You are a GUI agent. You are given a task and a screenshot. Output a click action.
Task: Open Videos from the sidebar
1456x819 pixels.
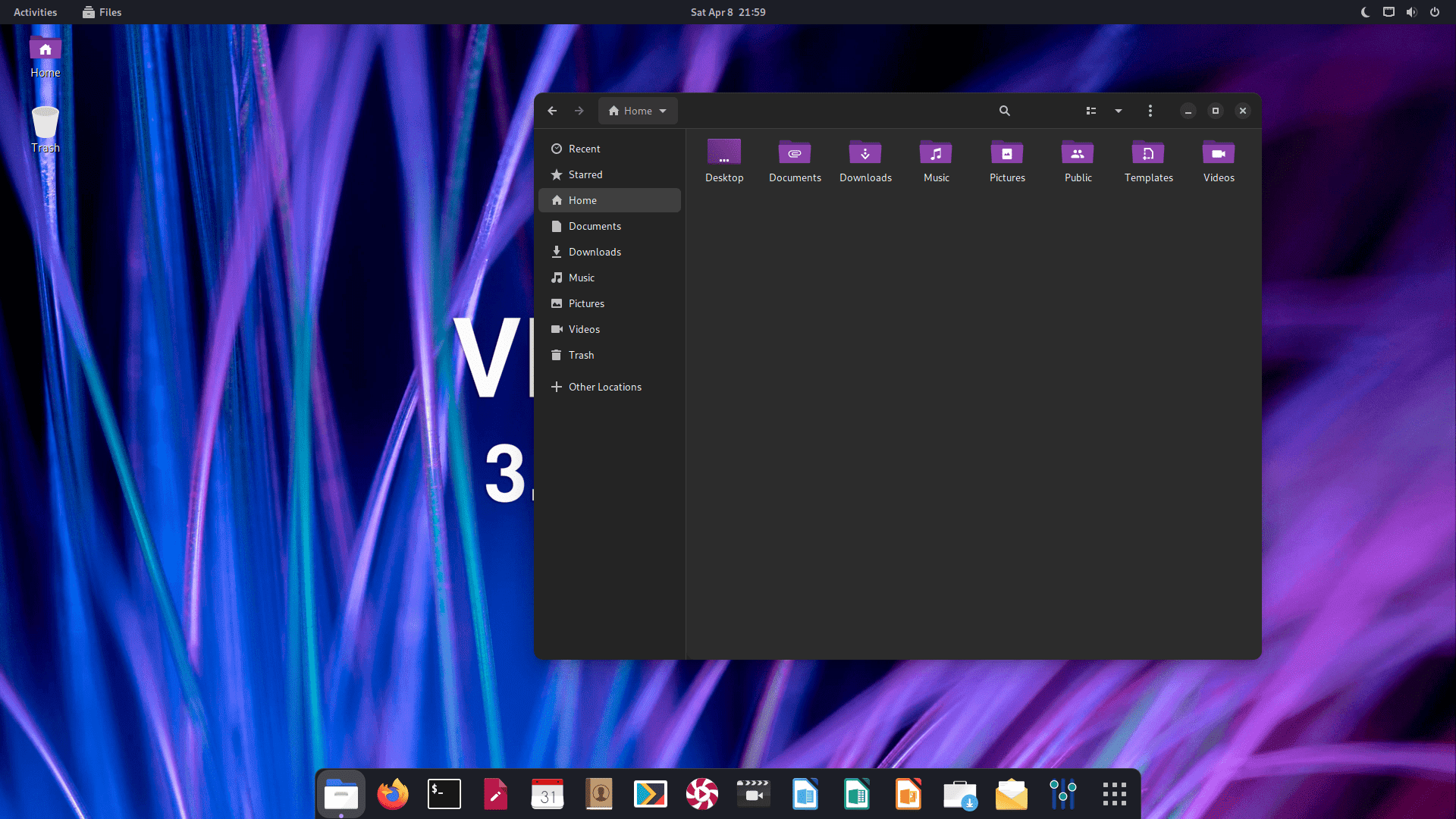pos(610,329)
